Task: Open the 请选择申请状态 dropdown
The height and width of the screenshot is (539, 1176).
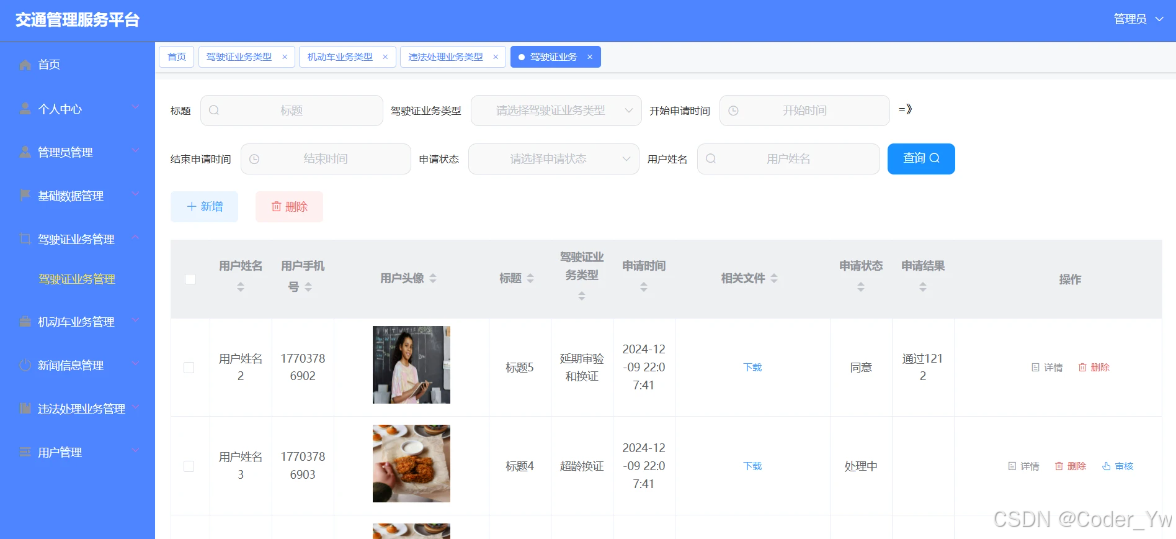Action: click(x=554, y=159)
